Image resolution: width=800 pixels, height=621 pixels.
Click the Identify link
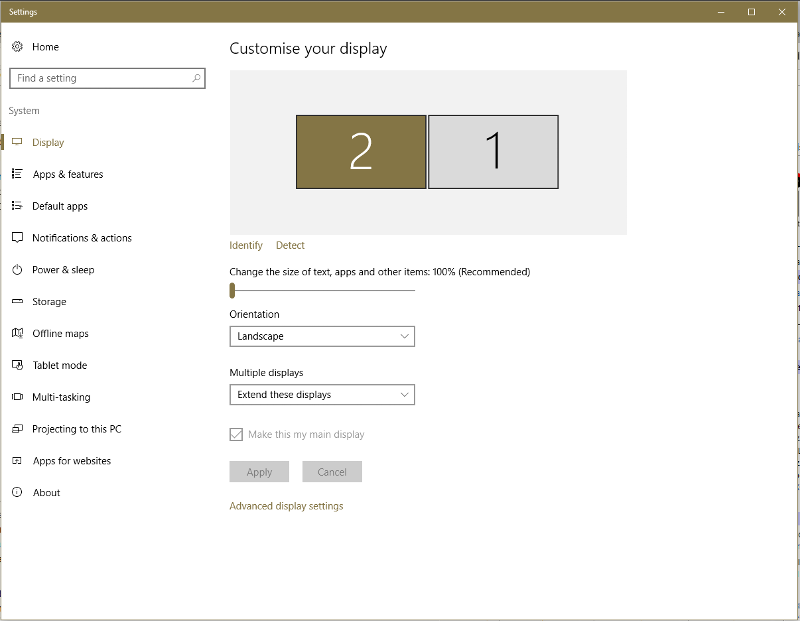click(x=245, y=245)
